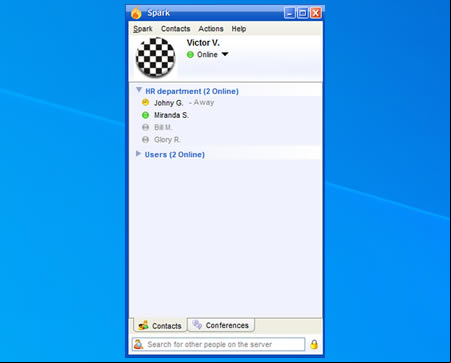Expand the Users group
Image resolution: width=451 pixels, height=363 pixels.
138,154
